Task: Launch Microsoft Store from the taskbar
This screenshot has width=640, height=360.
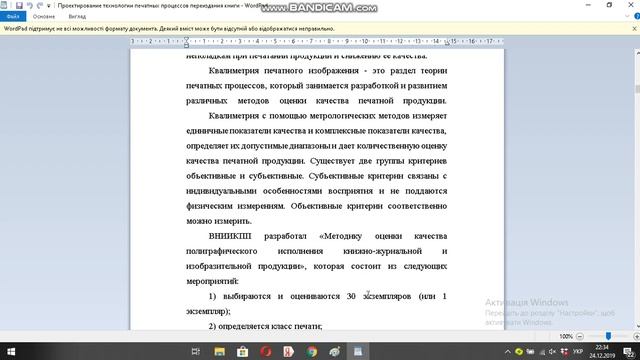Action: point(242,351)
